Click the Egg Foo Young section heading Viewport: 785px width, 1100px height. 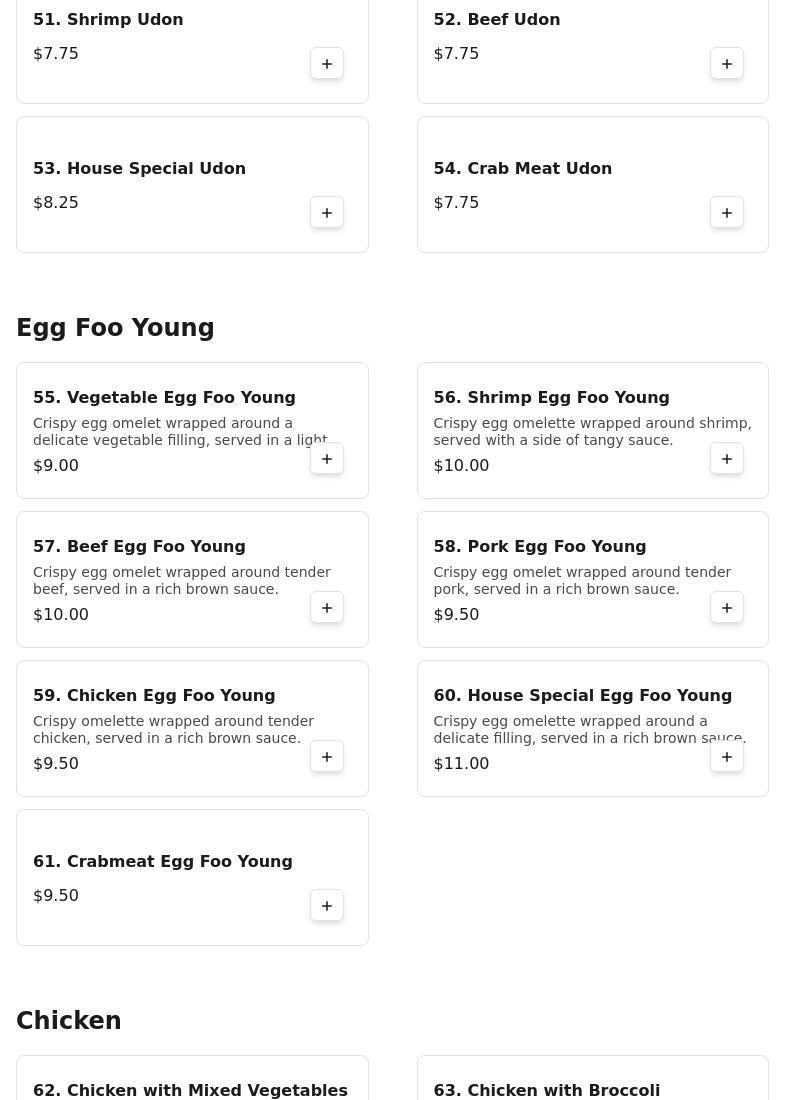115,328
